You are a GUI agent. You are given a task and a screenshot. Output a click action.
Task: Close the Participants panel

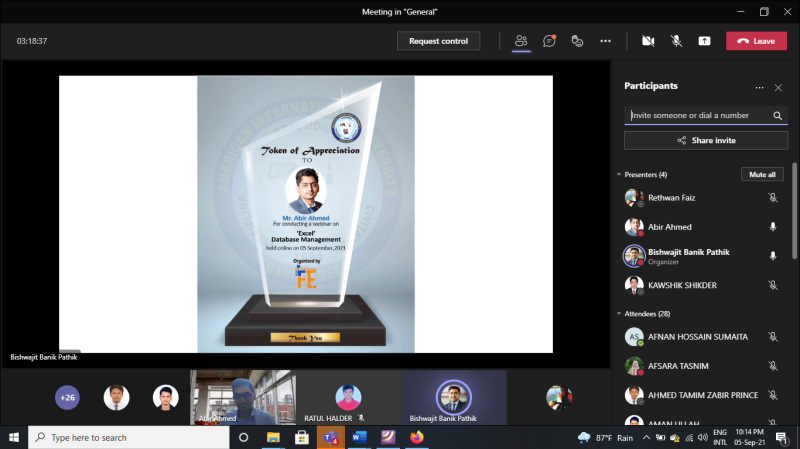click(x=779, y=87)
